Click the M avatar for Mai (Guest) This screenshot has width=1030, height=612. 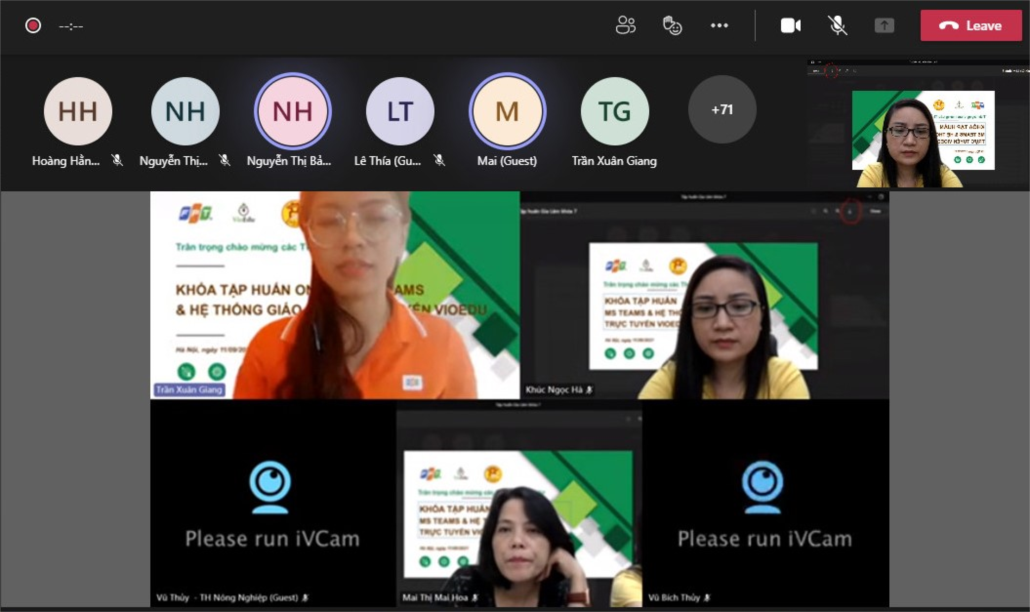click(507, 111)
